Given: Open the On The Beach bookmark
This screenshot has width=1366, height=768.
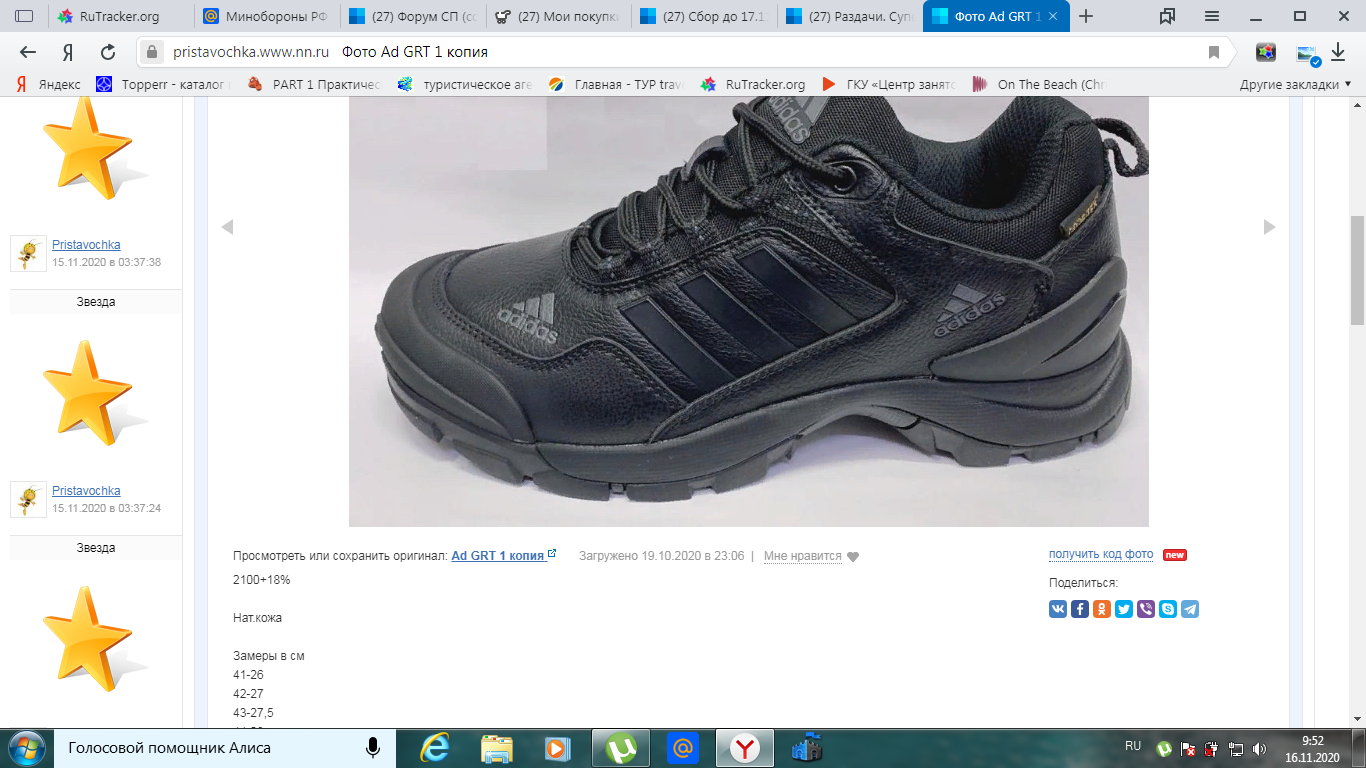Looking at the screenshot, I should coord(1040,85).
